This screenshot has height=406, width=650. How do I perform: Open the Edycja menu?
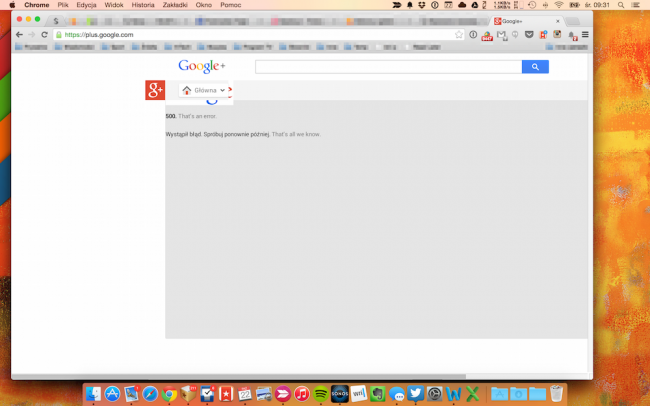(x=86, y=5)
